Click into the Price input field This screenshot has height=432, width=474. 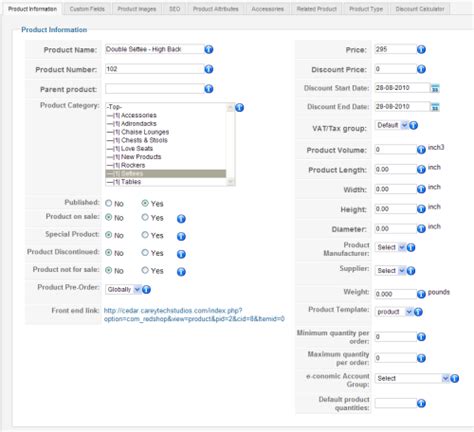395,49
